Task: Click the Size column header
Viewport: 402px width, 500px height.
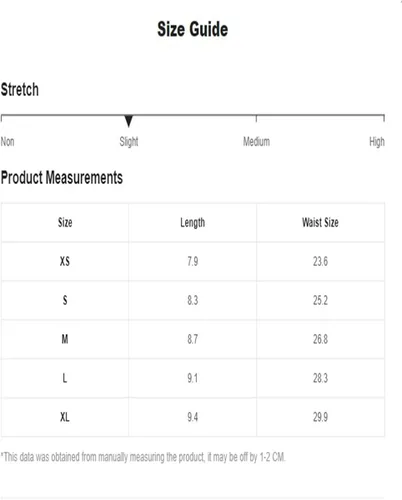Action: 65,222
